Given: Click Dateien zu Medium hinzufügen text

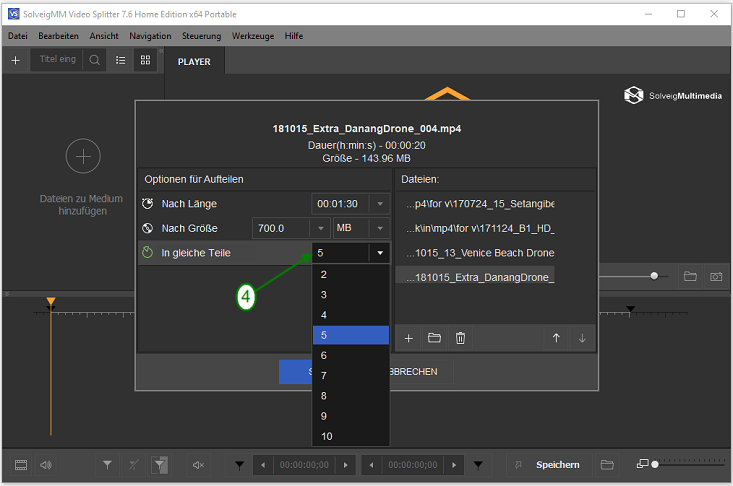Looking at the screenshot, I should (82, 205).
